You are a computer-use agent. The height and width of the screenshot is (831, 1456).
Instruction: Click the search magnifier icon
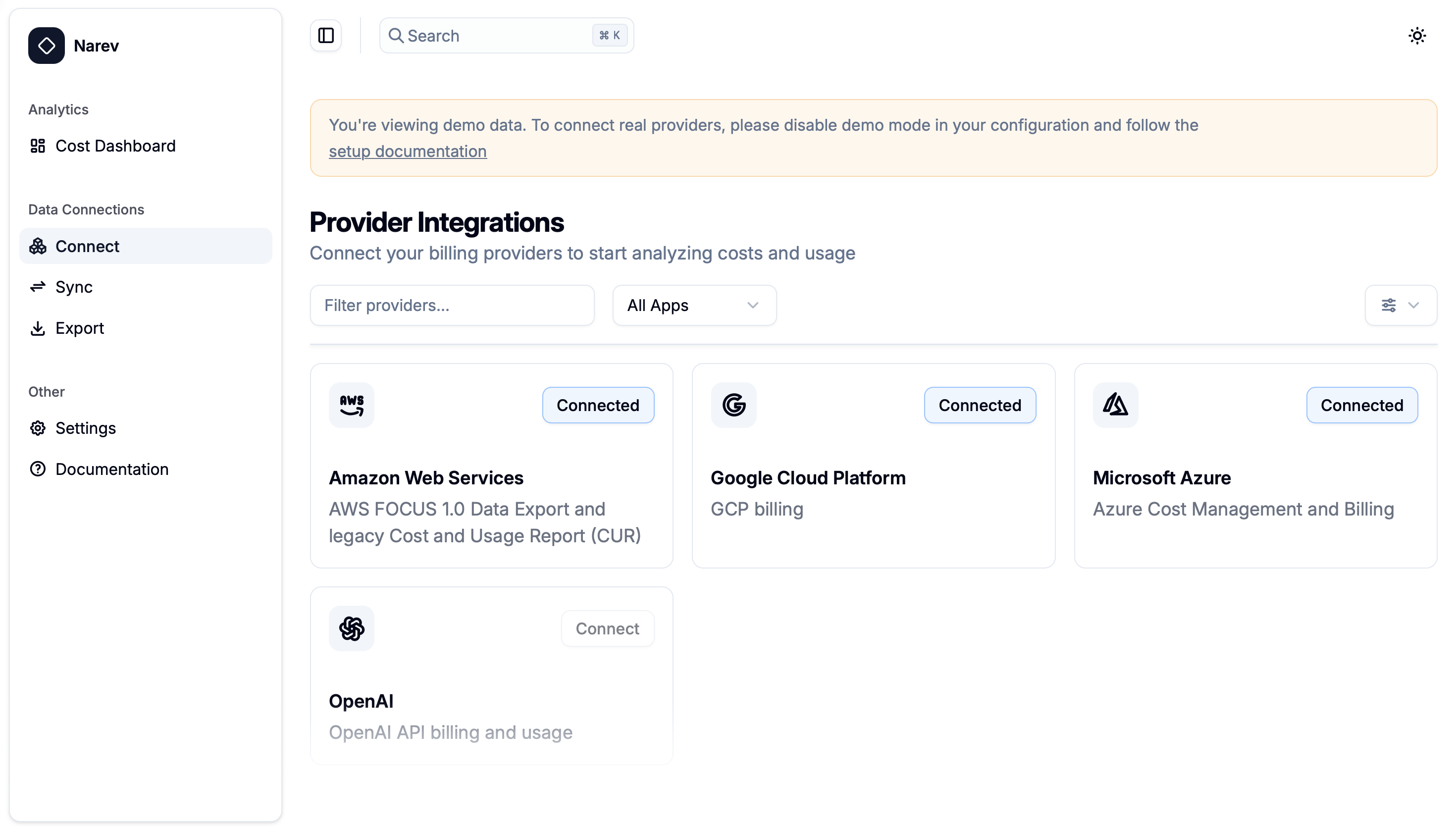click(x=396, y=35)
